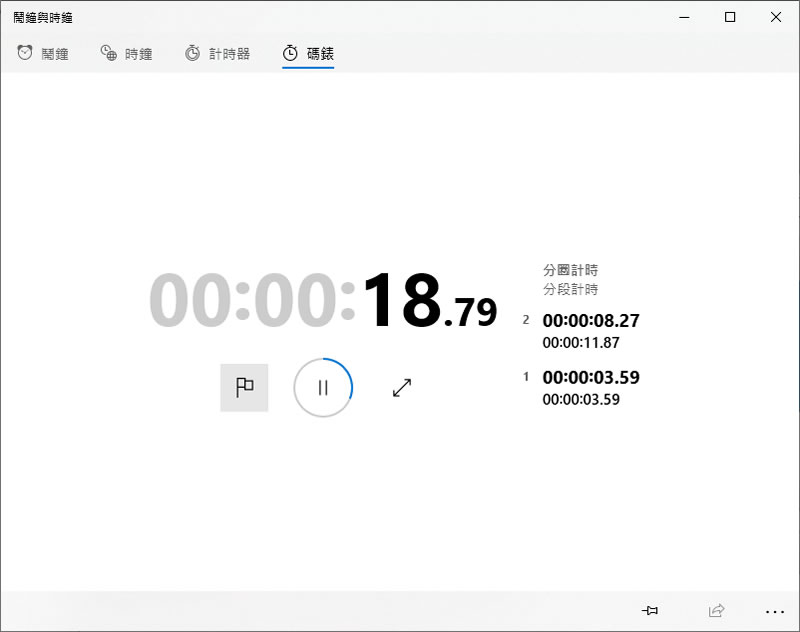Click the share icon in the bottom bar

tap(716, 610)
